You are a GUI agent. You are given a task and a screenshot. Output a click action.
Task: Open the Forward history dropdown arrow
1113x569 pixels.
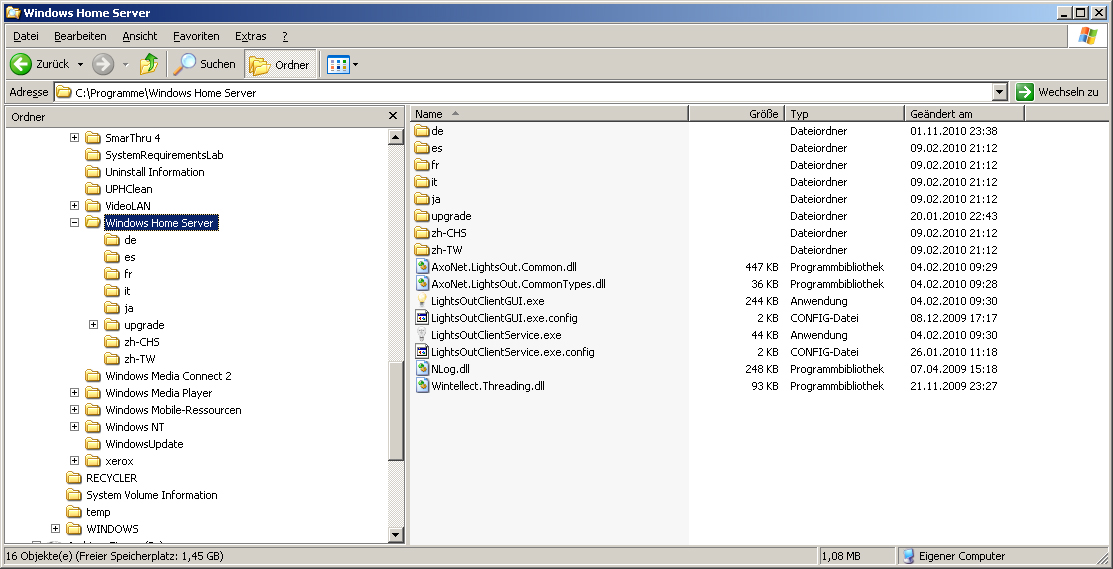tap(126, 65)
